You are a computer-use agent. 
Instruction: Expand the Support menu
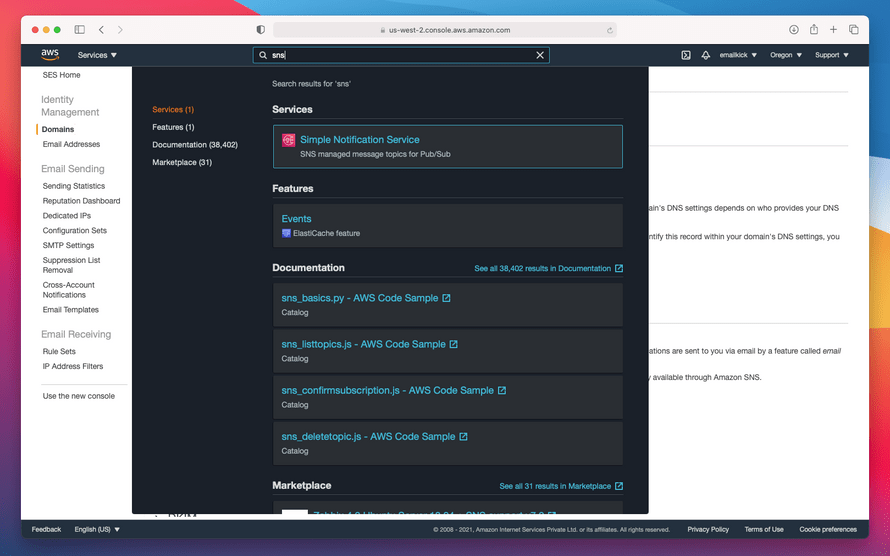click(832, 55)
